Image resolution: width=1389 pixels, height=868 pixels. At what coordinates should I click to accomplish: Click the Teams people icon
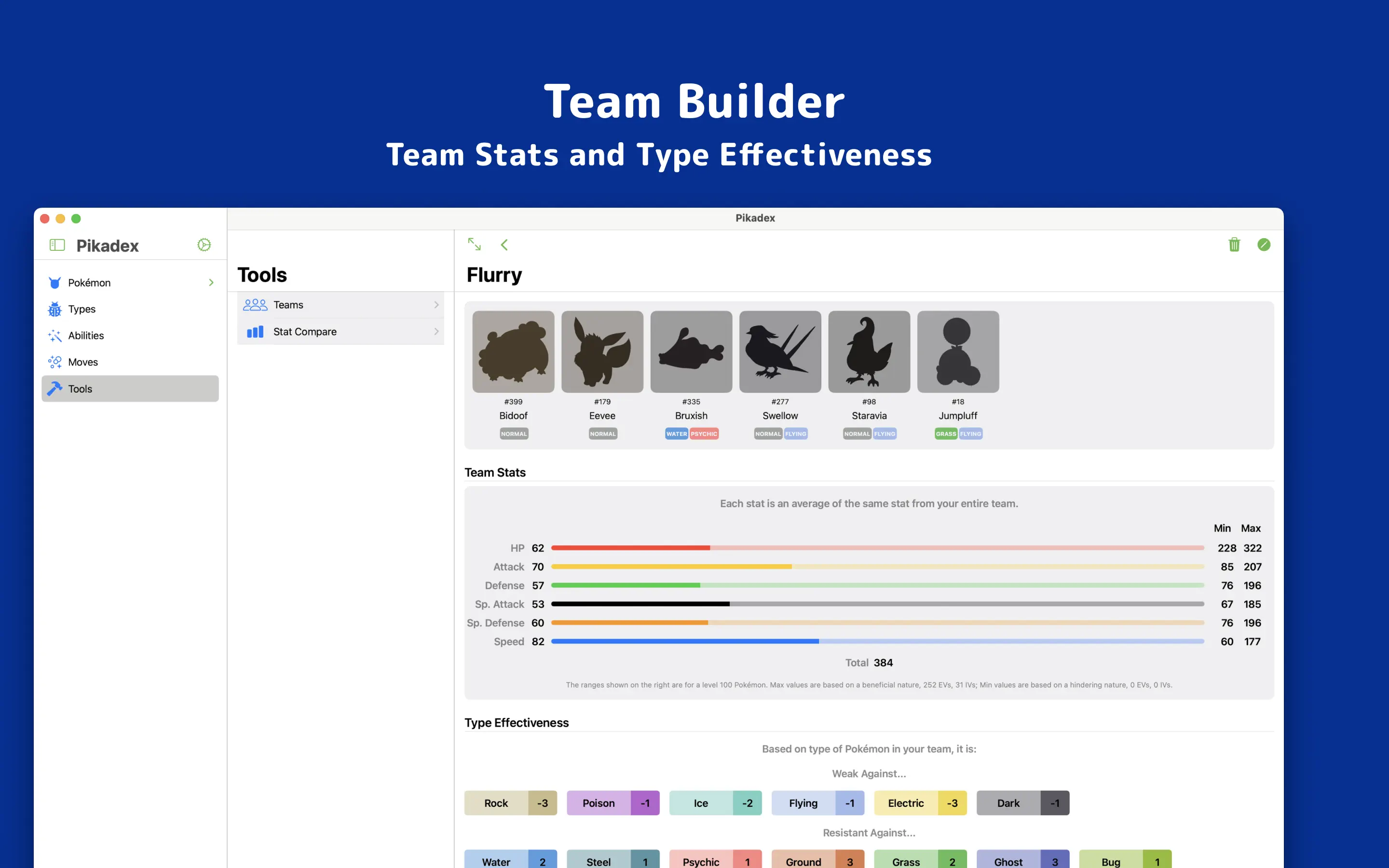[255, 305]
